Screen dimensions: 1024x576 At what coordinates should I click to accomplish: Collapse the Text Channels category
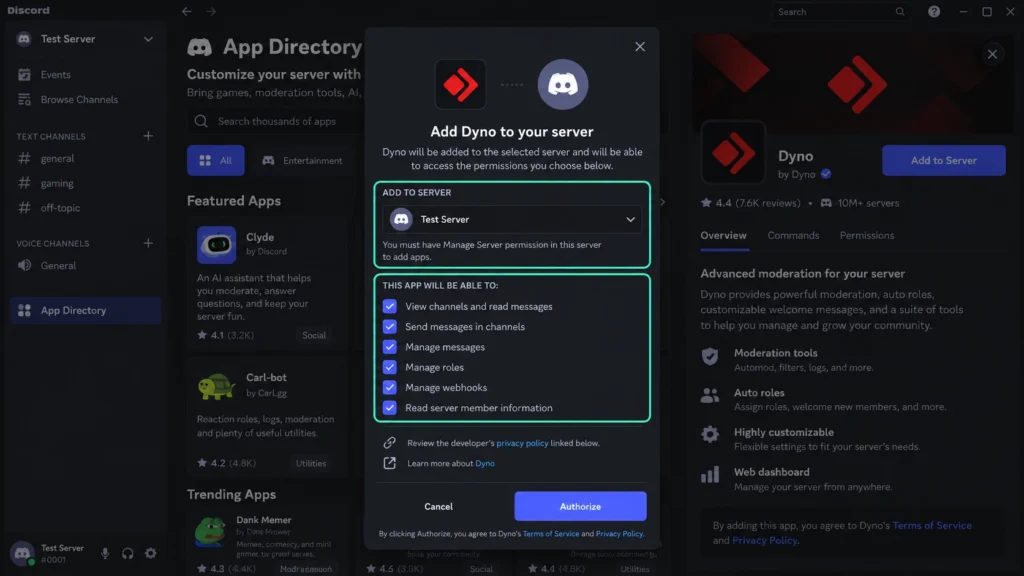[x=51, y=136]
